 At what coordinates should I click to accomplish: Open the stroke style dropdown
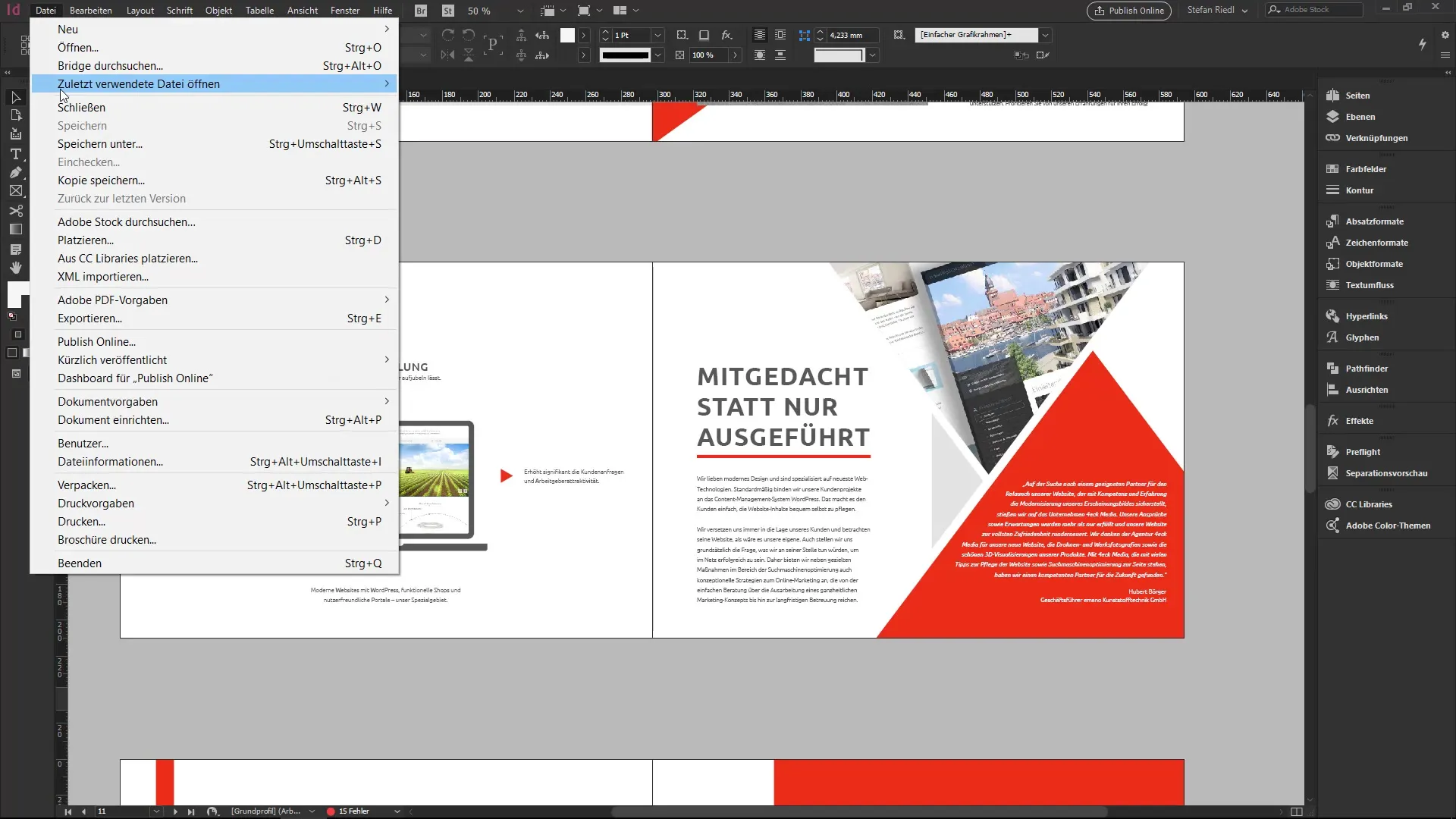click(657, 55)
